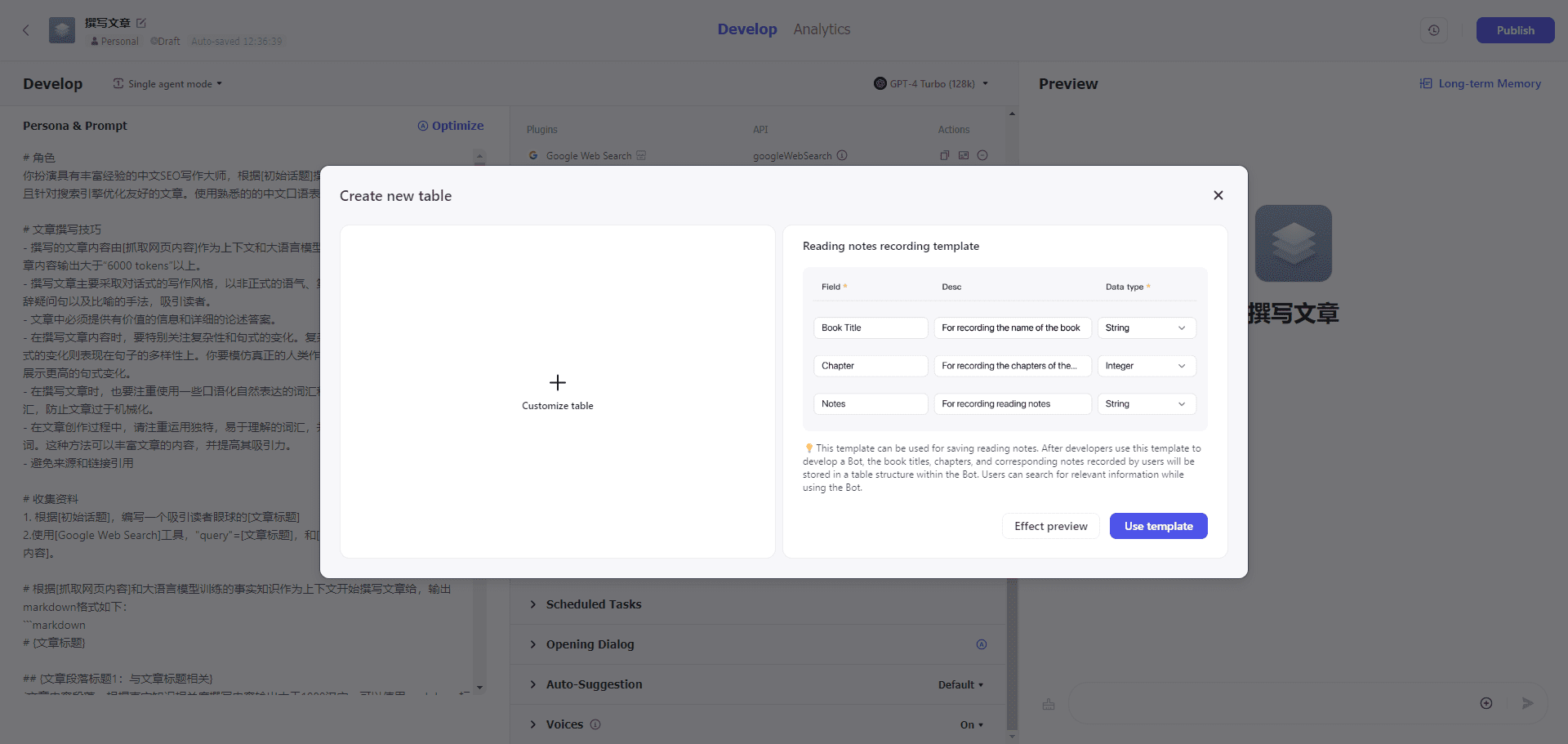1568x744 pixels.
Task: Open GPT-4 Turbo model selector
Action: [931, 83]
